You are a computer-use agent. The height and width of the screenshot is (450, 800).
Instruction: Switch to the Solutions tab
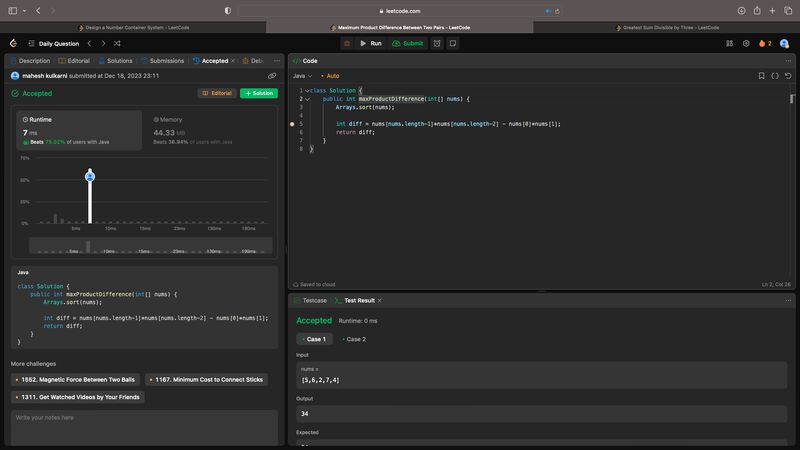tap(115, 61)
